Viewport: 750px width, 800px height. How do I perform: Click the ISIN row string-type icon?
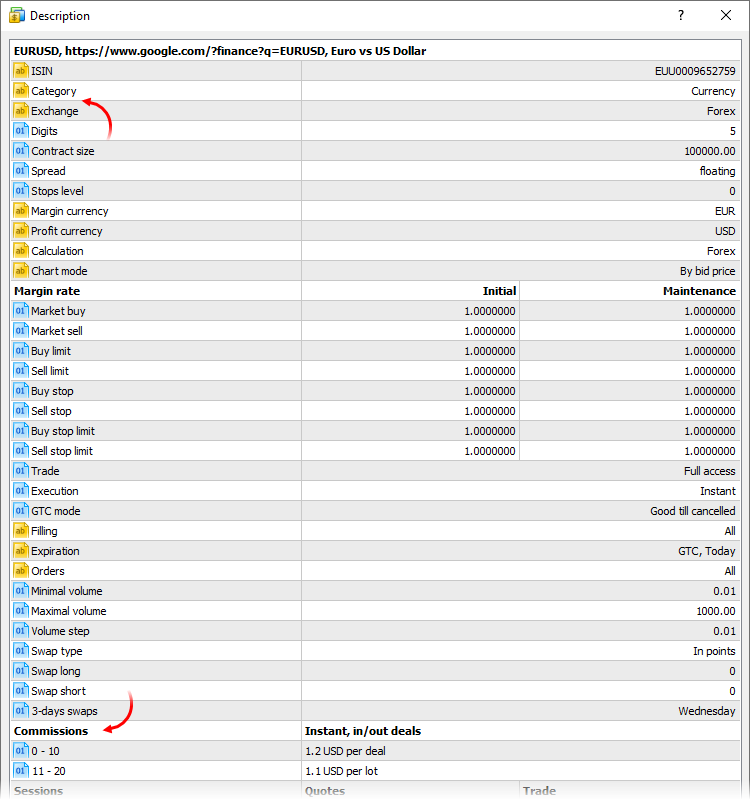click(x=21, y=71)
